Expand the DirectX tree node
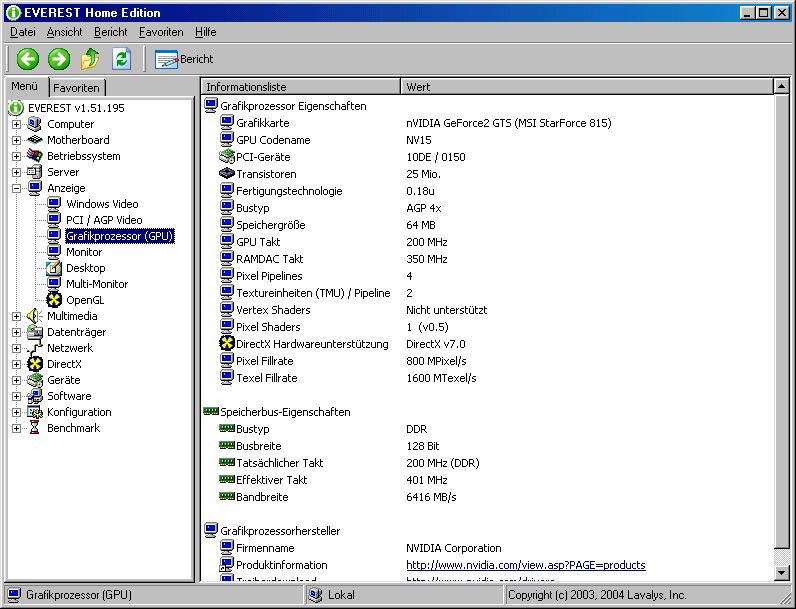This screenshot has width=796, height=609. tap(16, 364)
